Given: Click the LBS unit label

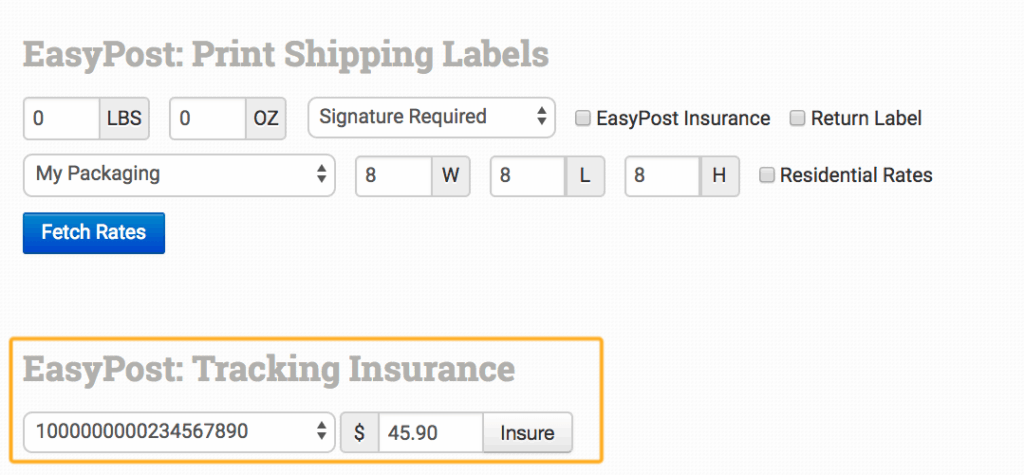Looking at the screenshot, I should (x=124, y=118).
